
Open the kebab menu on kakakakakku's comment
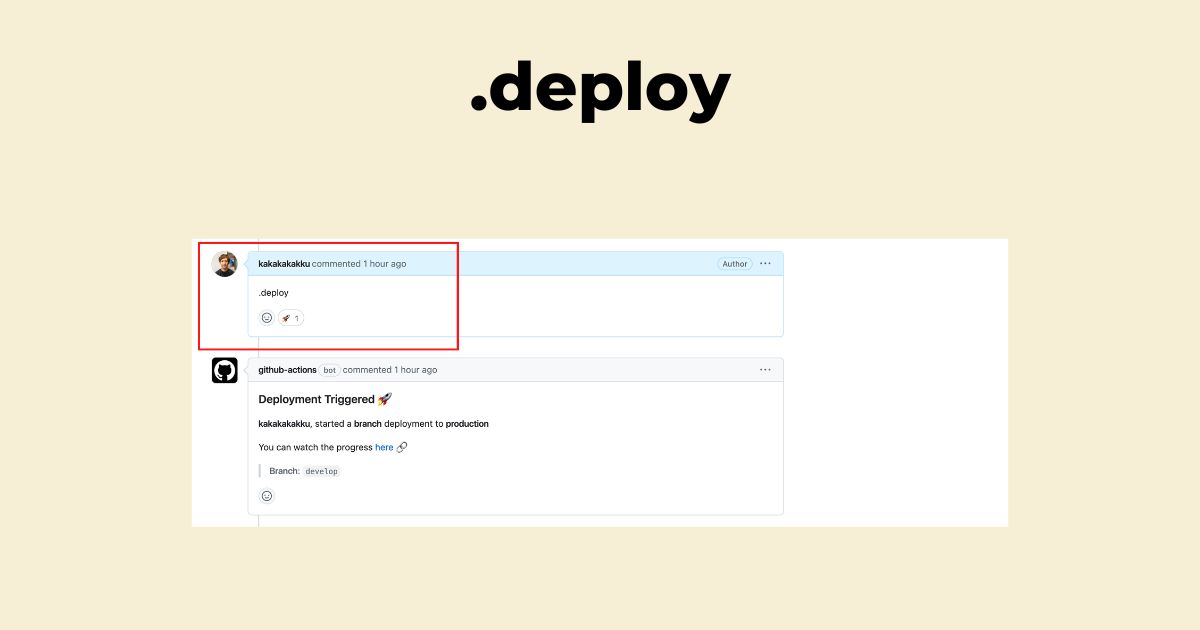765,263
